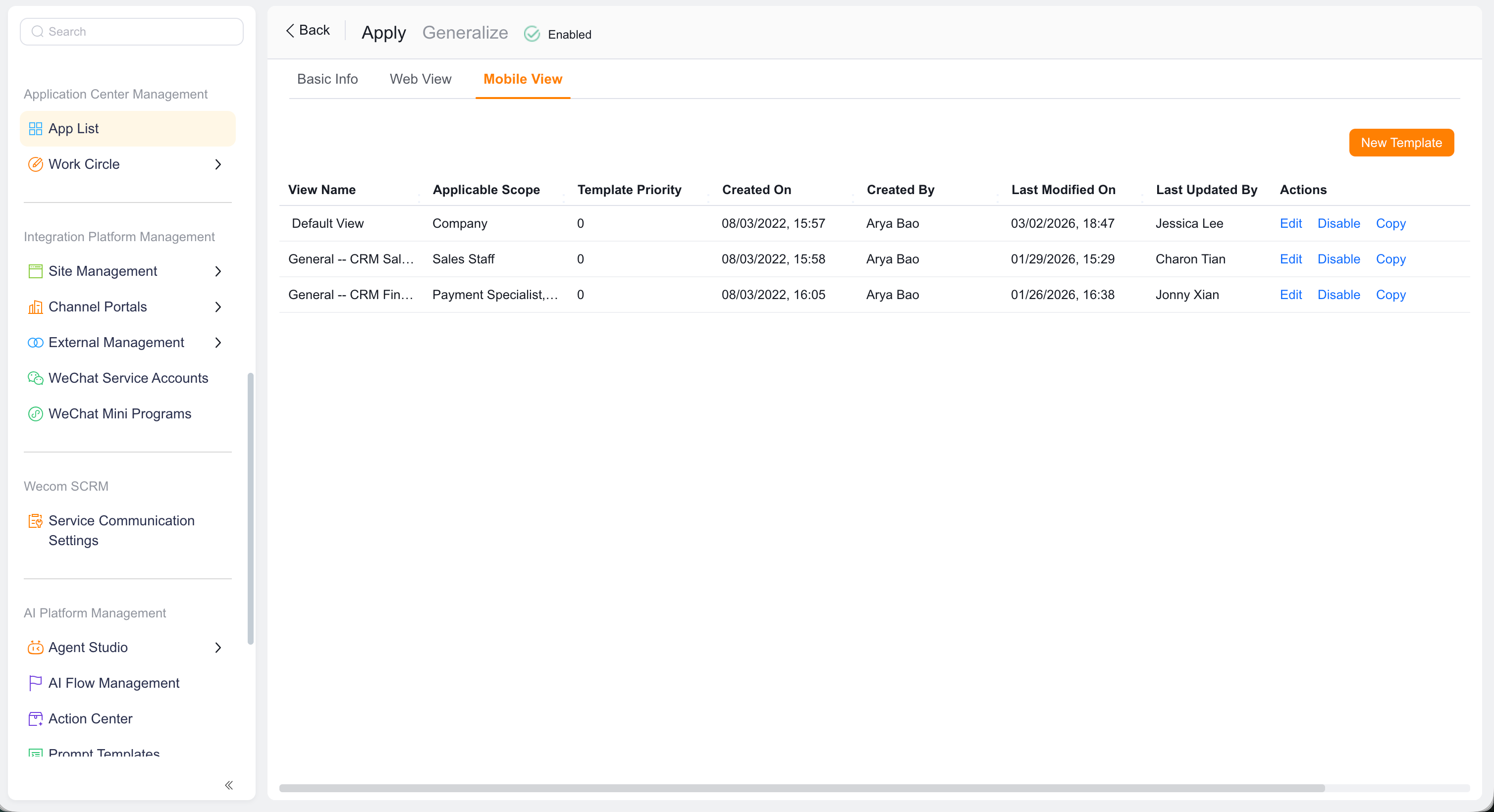Expand the Channel Portals submenu chevron
The width and height of the screenshot is (1494, 812).
218,307
